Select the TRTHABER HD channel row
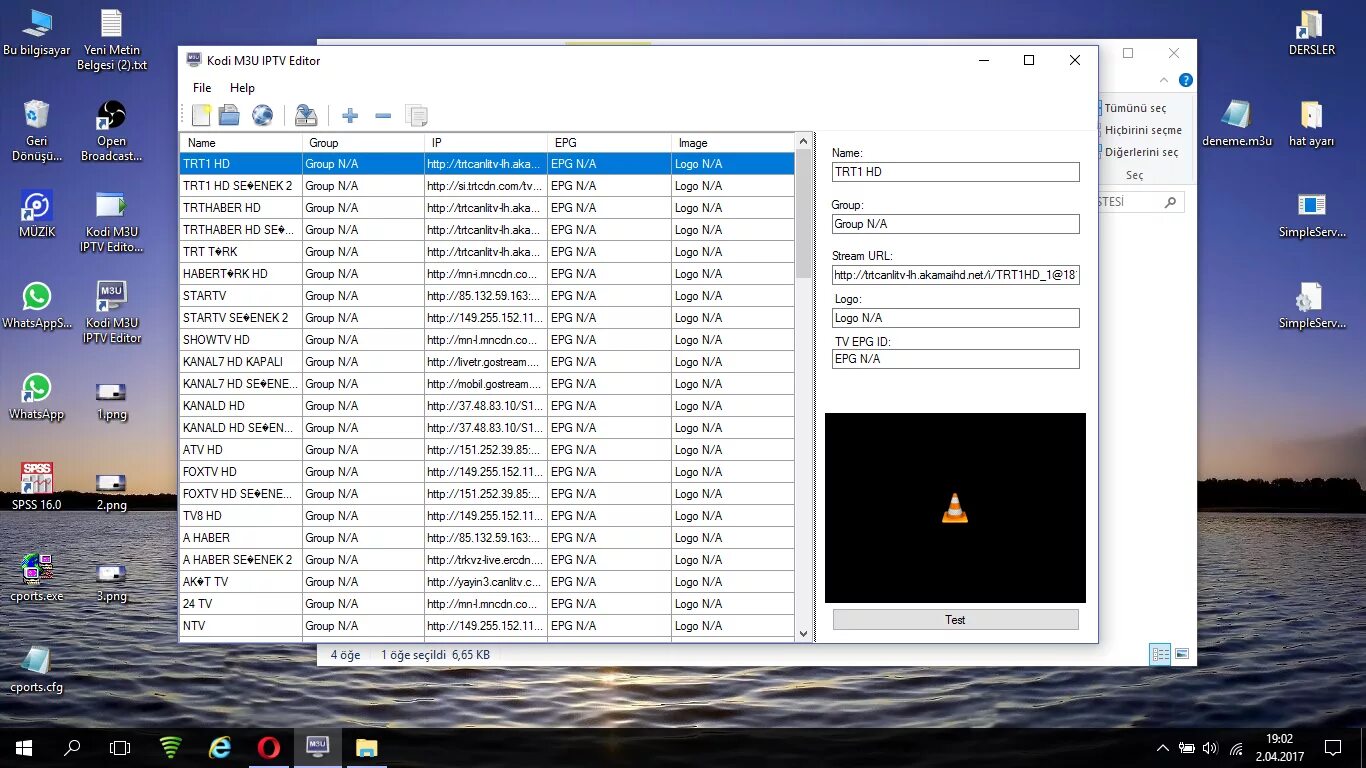 (x=487, y=208)
